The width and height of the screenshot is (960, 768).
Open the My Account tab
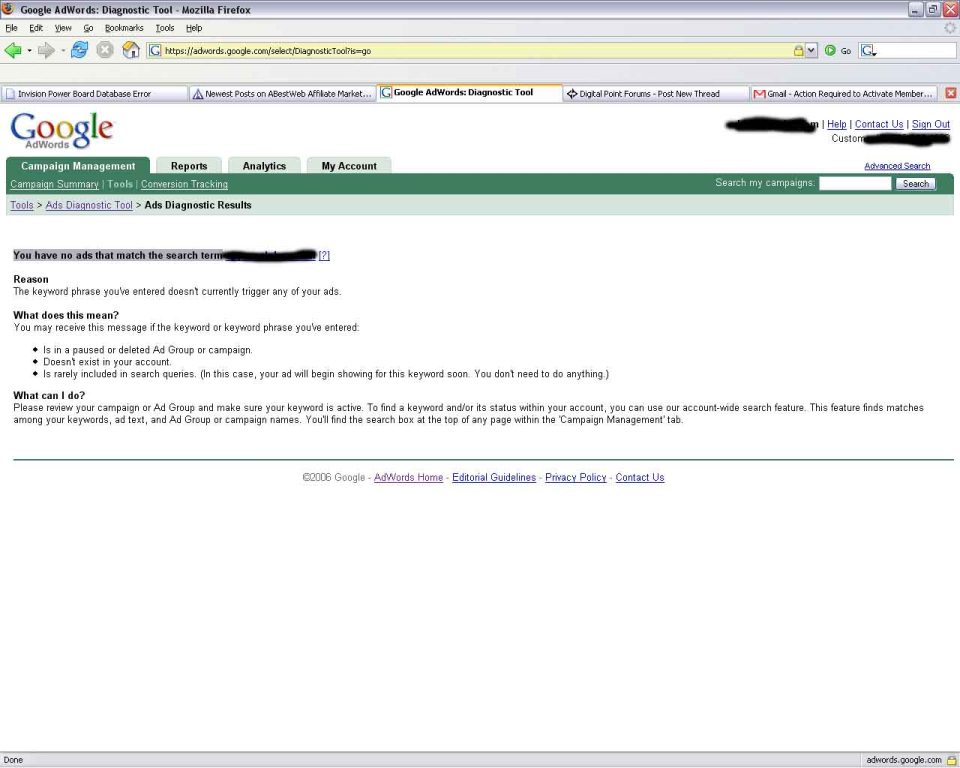tap(349, 166)
